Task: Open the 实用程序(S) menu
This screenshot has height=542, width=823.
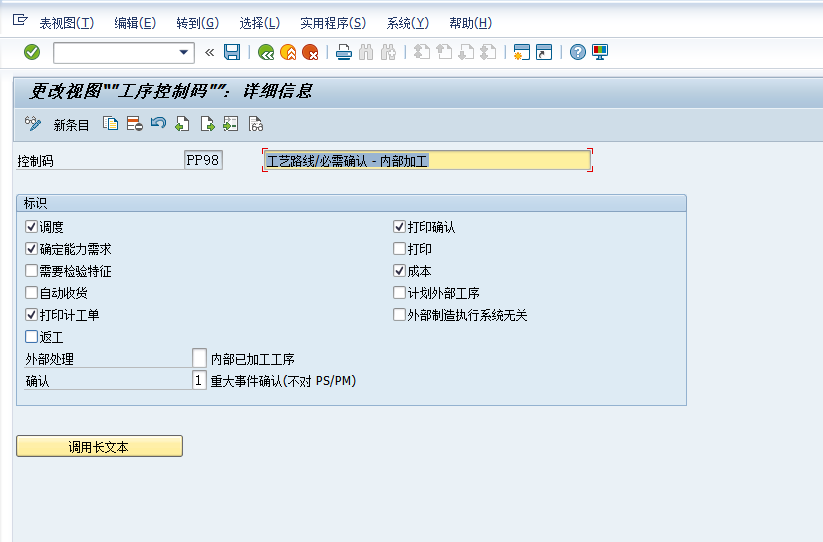Action: [x=333, y=23]
